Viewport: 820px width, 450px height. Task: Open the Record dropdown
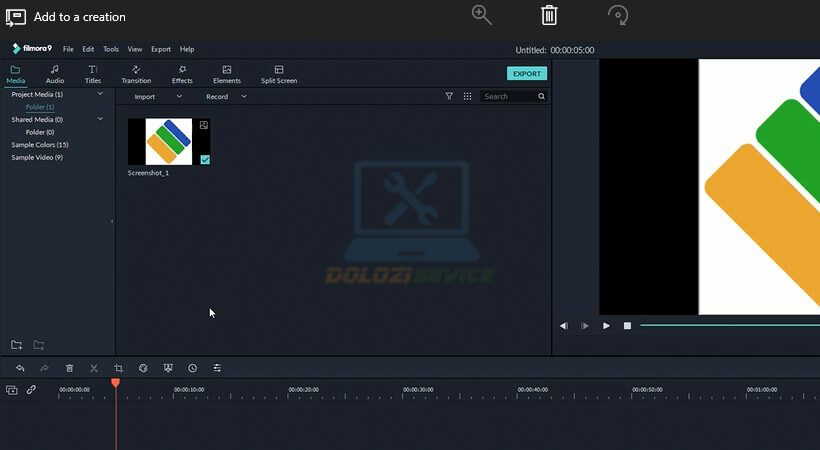pyautogui.click(x=226, y=97)
